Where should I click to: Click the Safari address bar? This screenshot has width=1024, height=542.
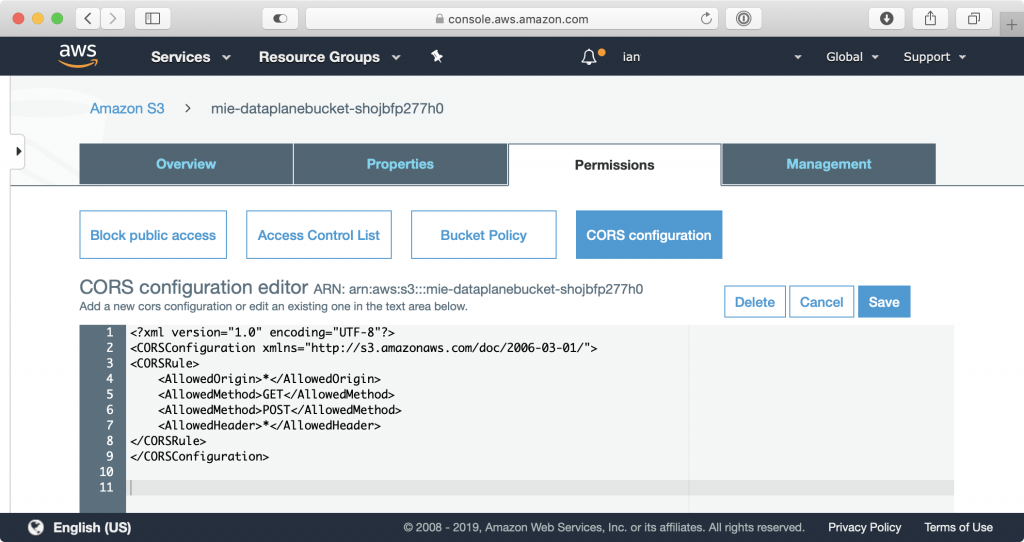511,18
